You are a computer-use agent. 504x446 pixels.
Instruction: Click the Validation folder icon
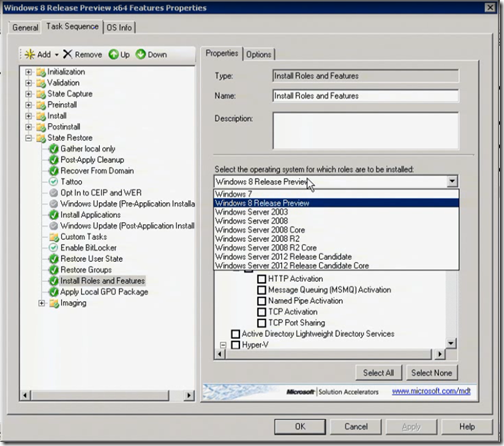pyautogui.click(x=41, y=83)
